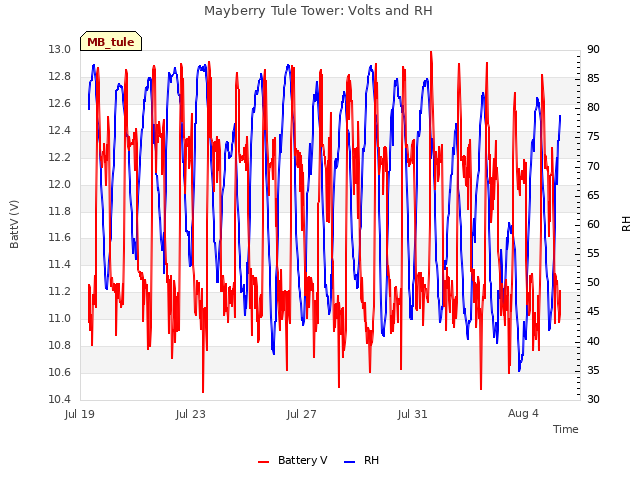Click the 11.6 voltage tick label
This screenshot has height=480, width=640.
60,238
